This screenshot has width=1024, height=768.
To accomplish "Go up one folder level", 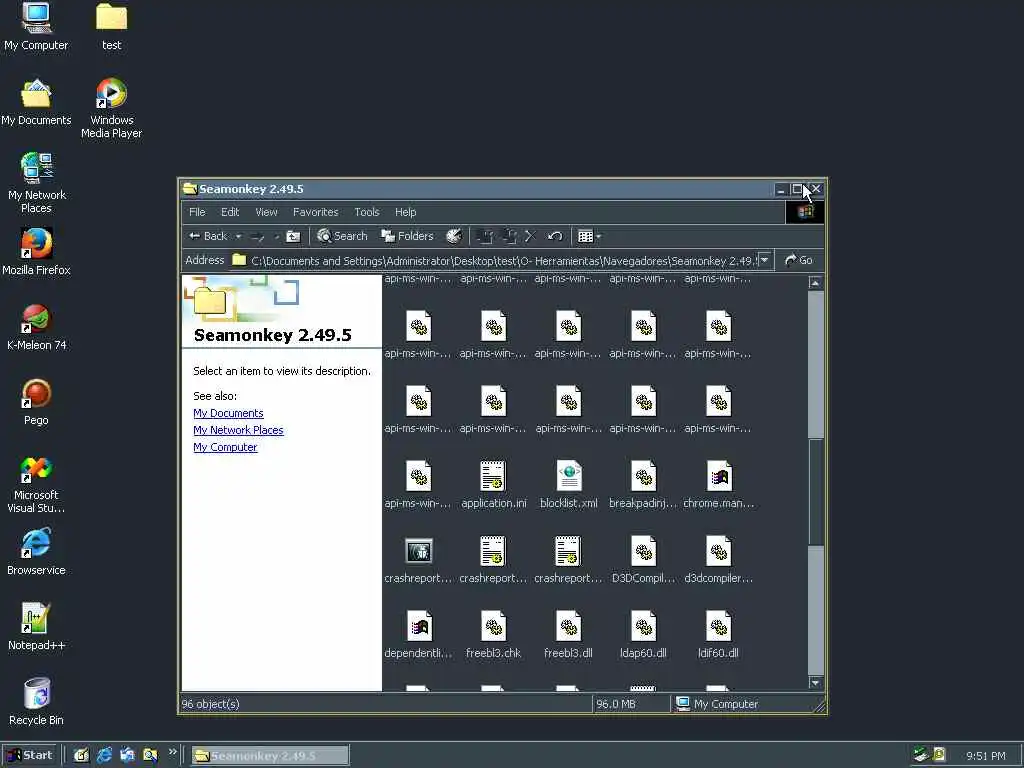I will tap(293, 236).
